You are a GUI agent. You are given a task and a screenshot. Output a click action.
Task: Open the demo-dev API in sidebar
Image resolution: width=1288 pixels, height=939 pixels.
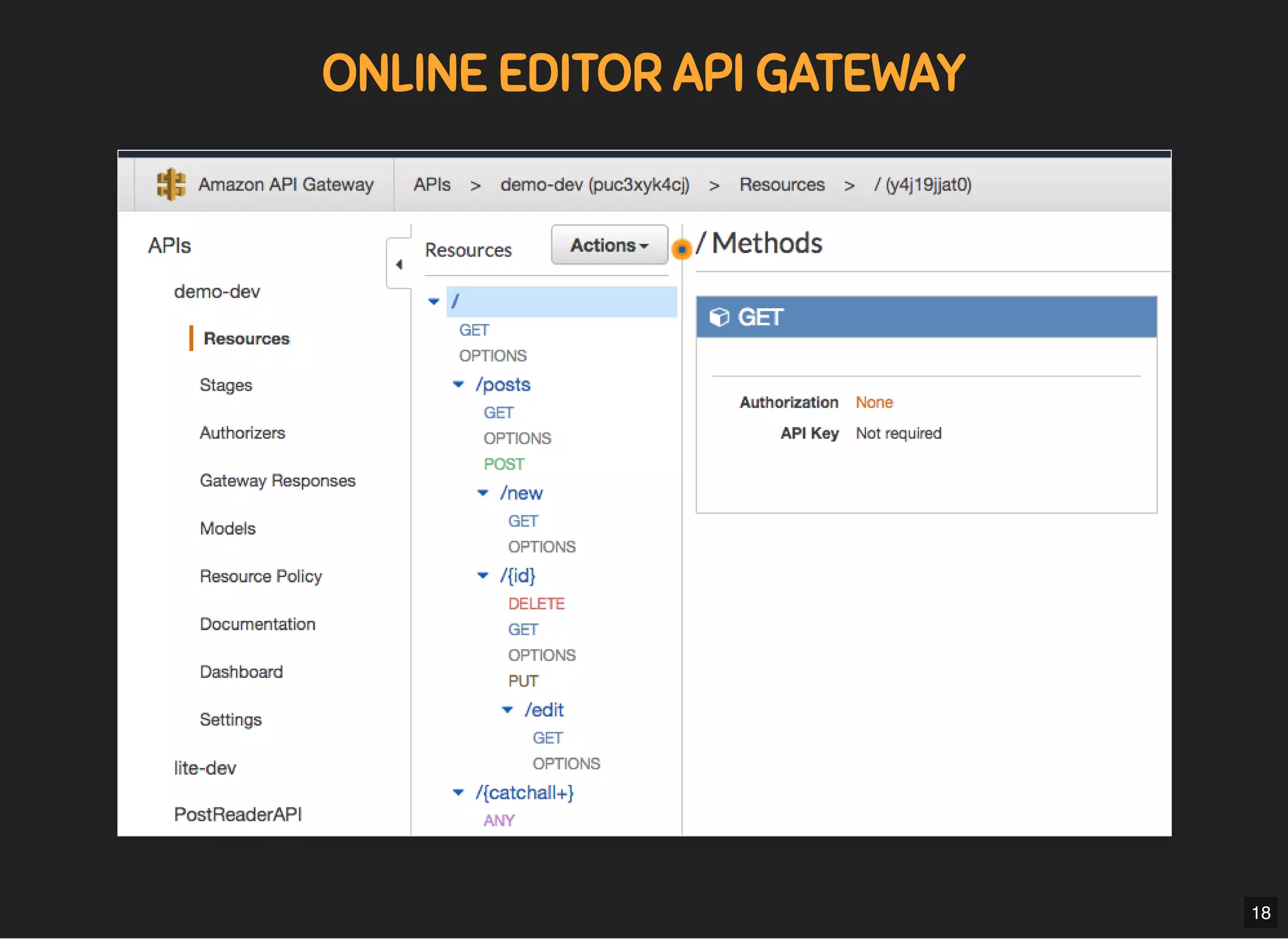click(217, 291)
